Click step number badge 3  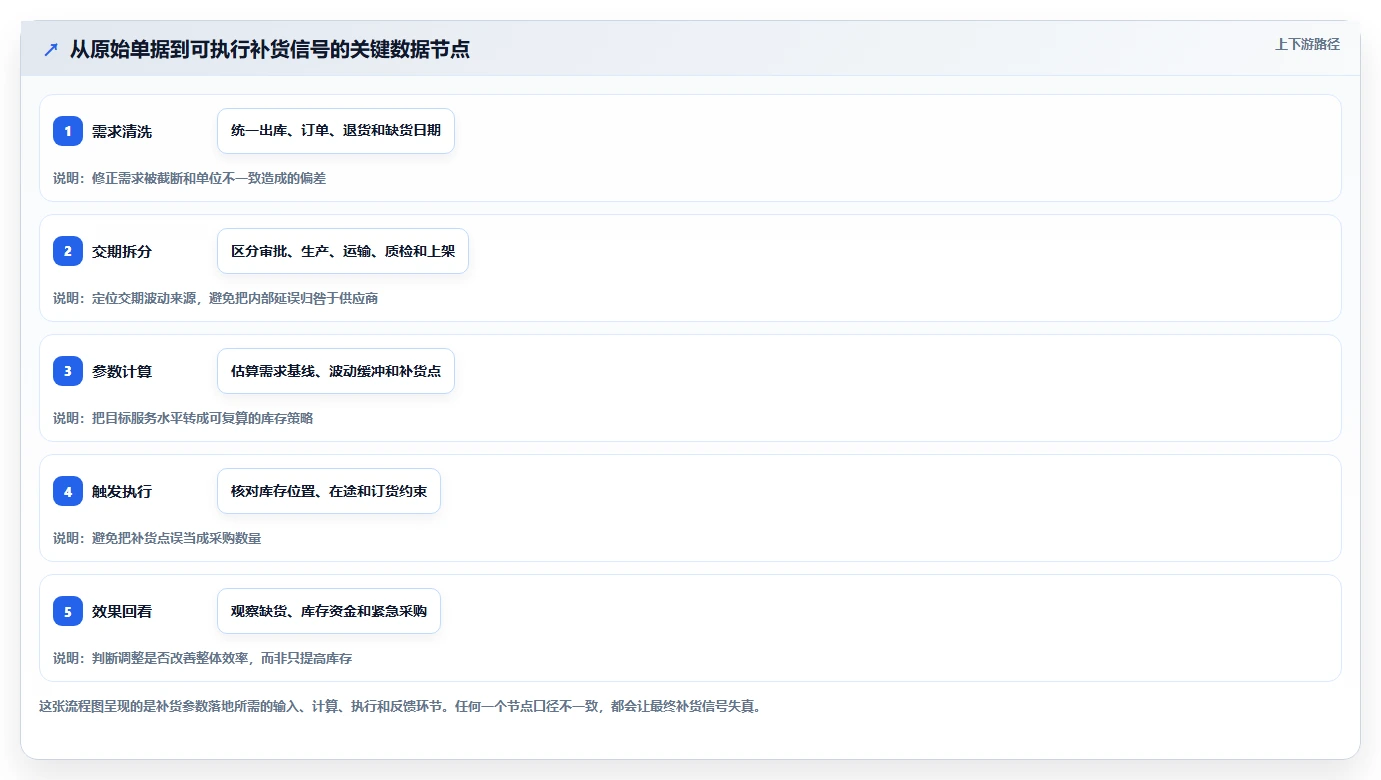point(68,371)
